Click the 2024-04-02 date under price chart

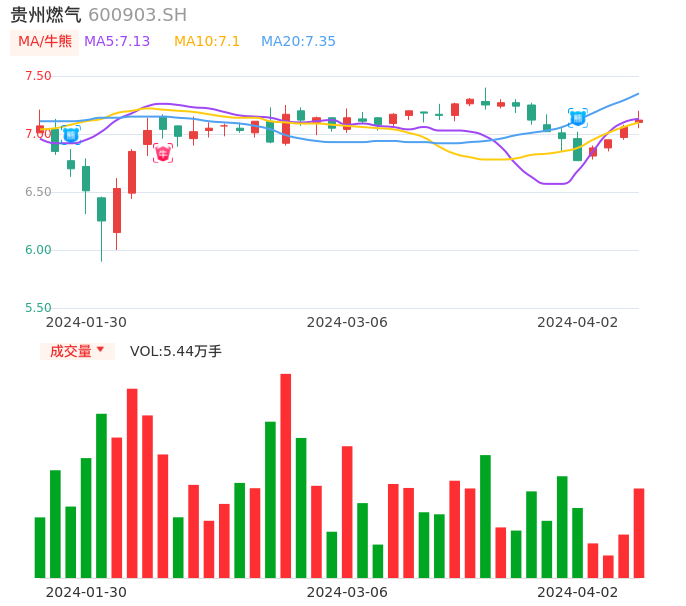tap(578, 322)
